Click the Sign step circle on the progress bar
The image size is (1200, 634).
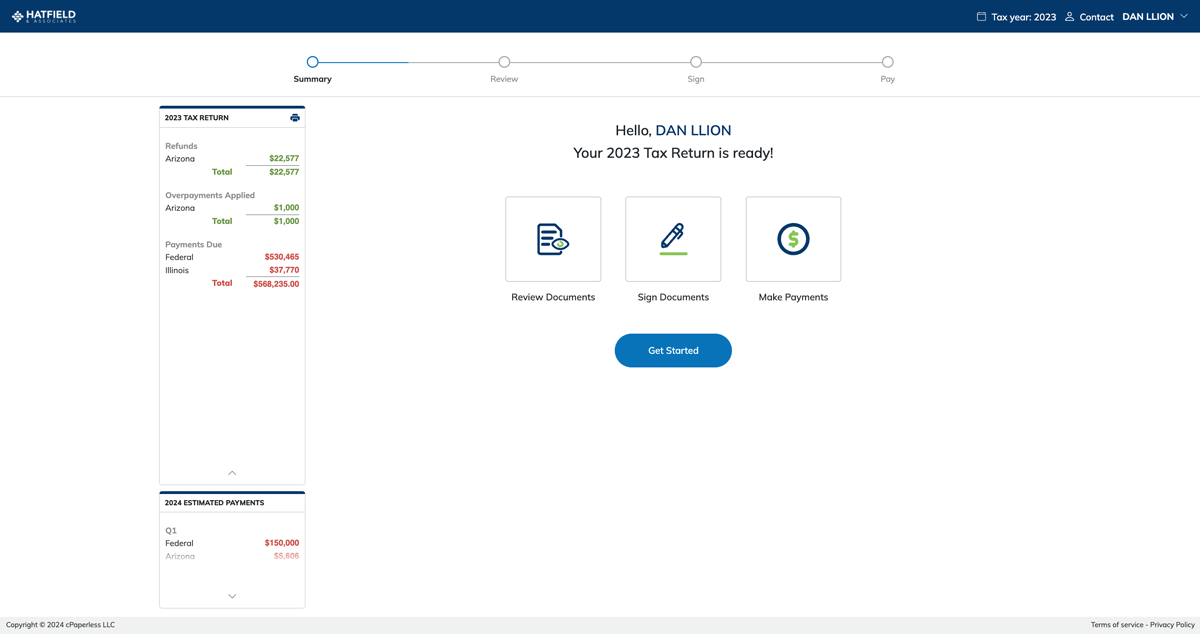(x=696, y=61)
